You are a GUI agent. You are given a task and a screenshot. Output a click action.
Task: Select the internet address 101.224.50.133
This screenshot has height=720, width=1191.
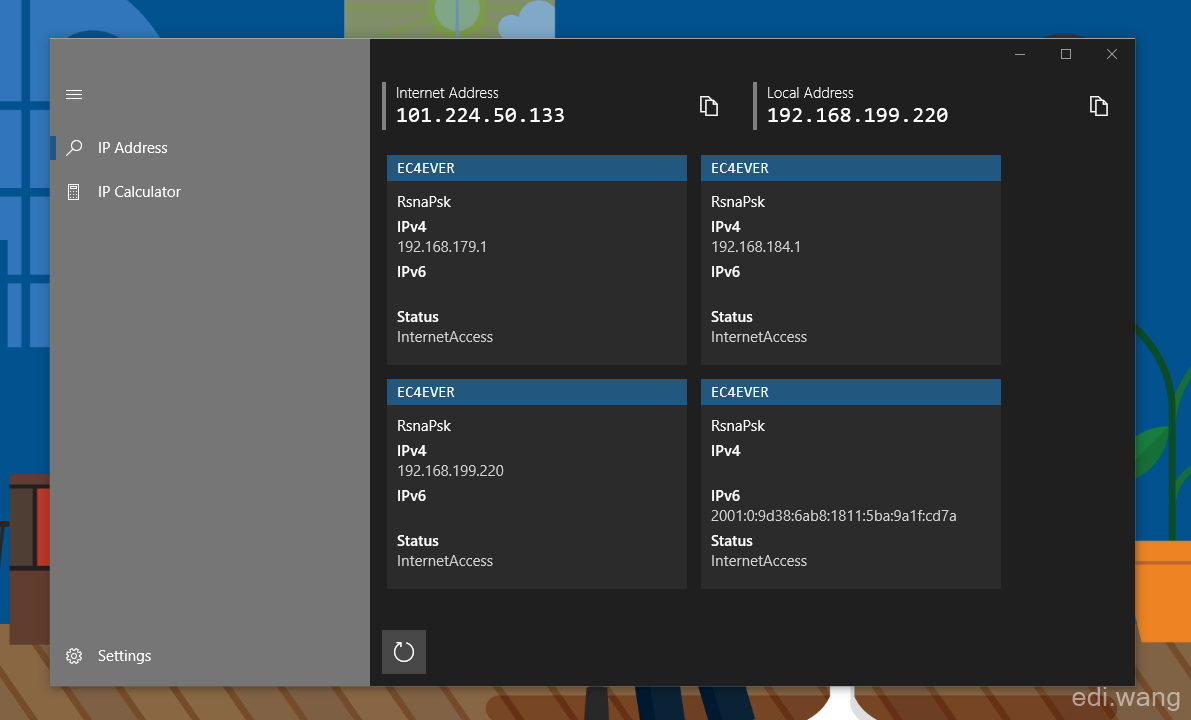[x=480, y=115]
